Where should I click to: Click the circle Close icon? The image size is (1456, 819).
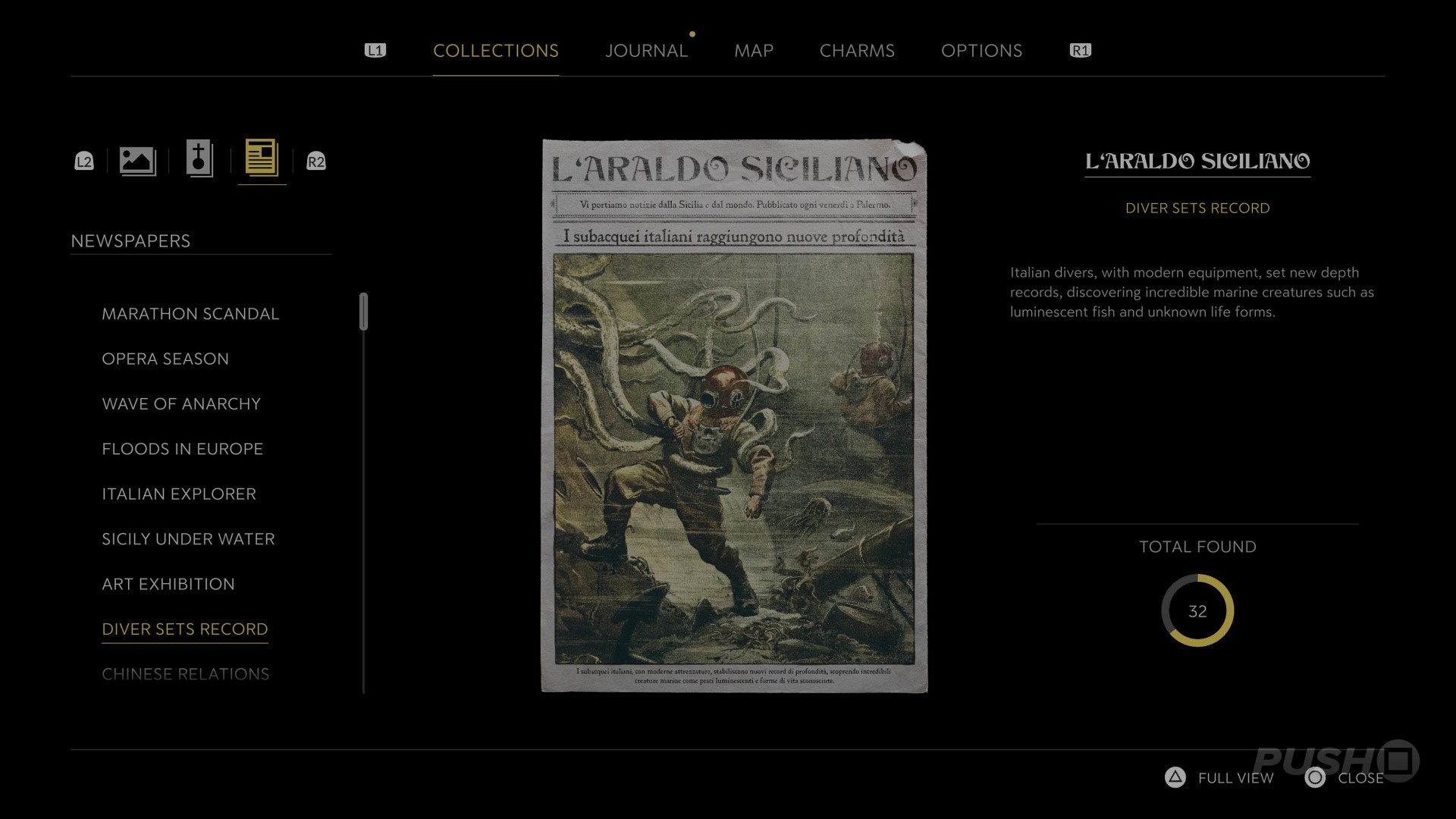[x=1315, y=777]
